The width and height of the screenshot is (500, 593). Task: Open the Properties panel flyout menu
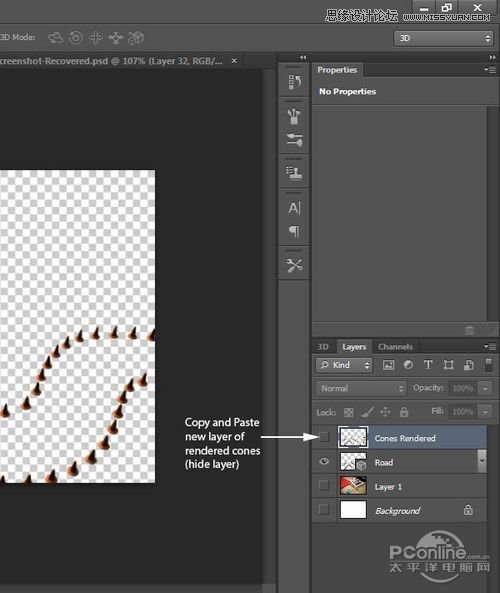[x=490, y=70]
